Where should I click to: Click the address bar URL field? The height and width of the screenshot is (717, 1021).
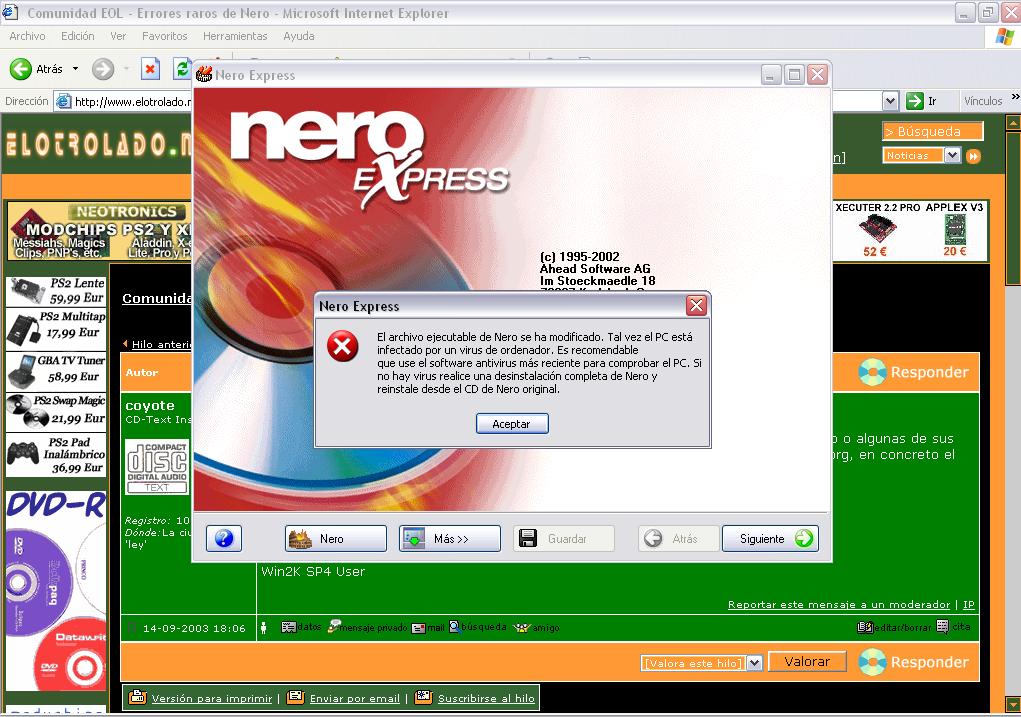(124, 102)
